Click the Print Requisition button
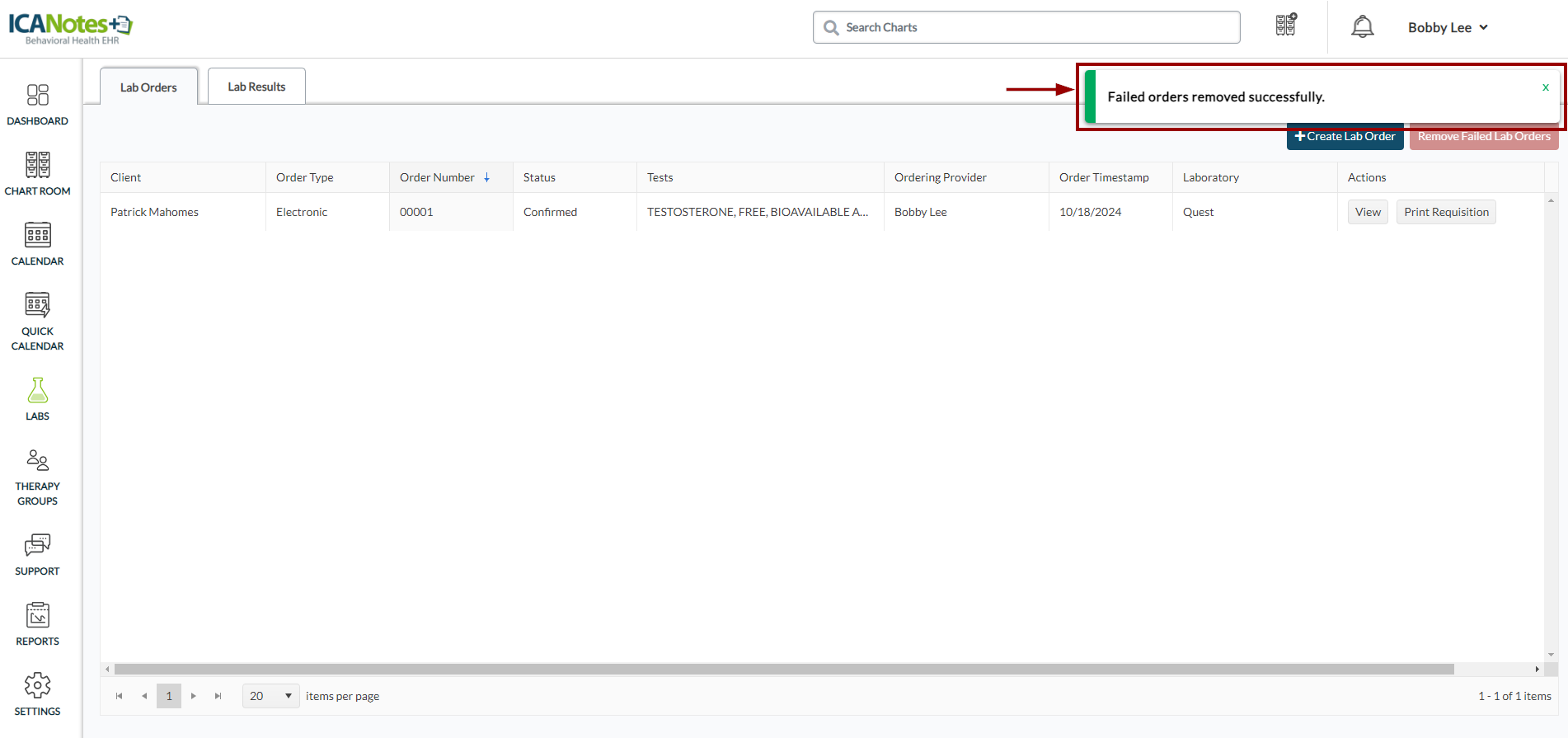 (x=1446, y=212)
